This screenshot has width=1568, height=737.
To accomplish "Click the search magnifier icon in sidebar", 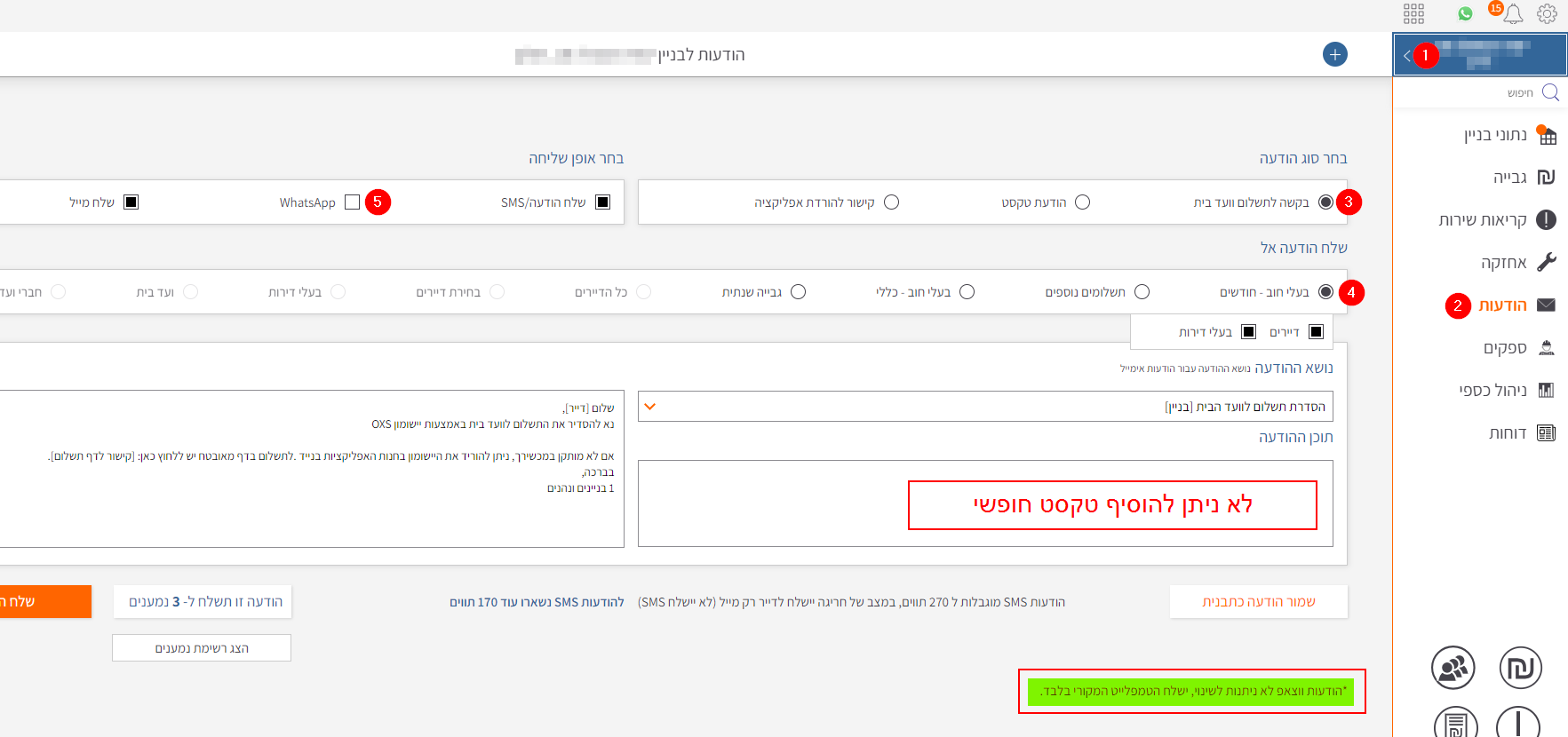I will click(x=1550, y=92).
